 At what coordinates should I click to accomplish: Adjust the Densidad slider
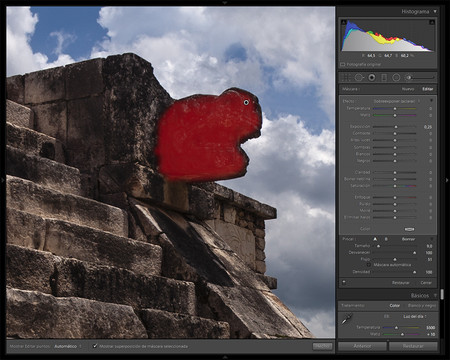(x=394, y=272)
